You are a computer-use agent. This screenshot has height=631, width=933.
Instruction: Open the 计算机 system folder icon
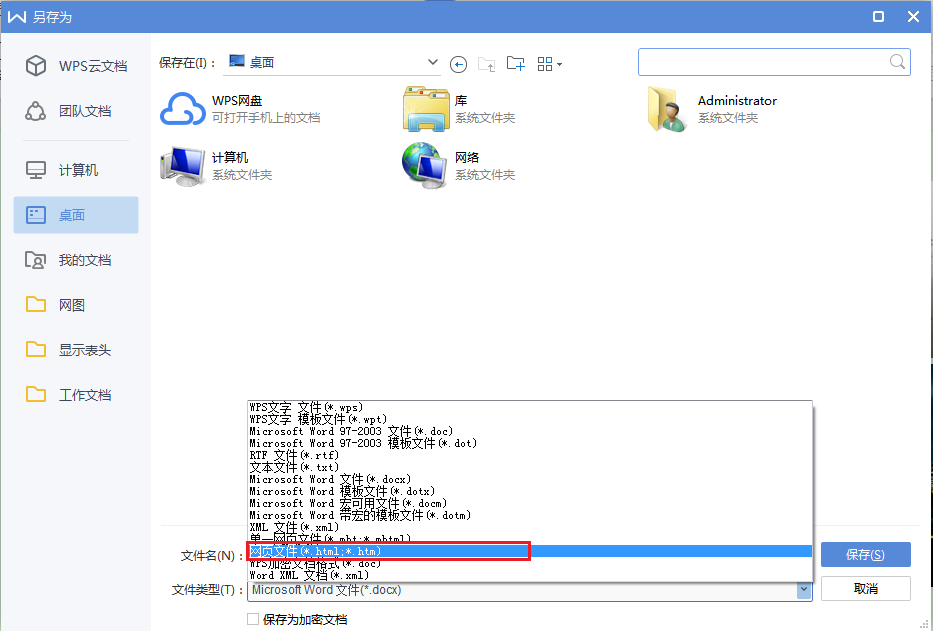[x=182, y=166]
